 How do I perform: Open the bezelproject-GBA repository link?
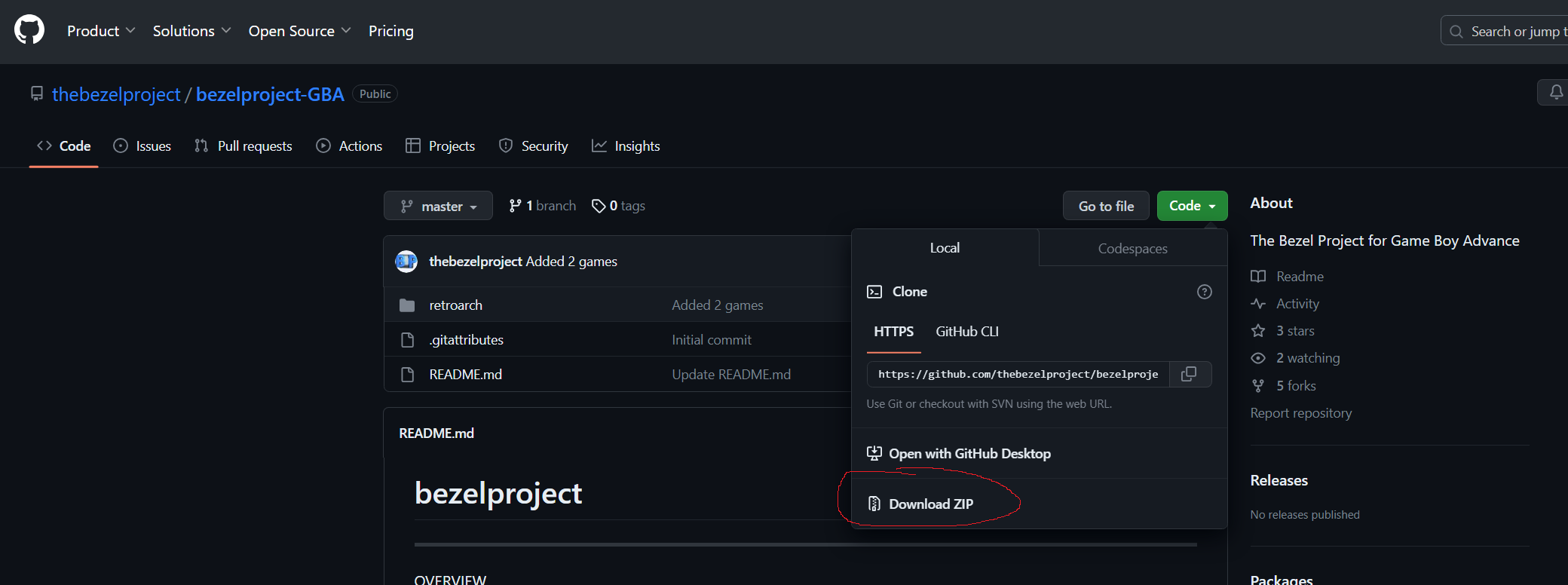point(270,94)
